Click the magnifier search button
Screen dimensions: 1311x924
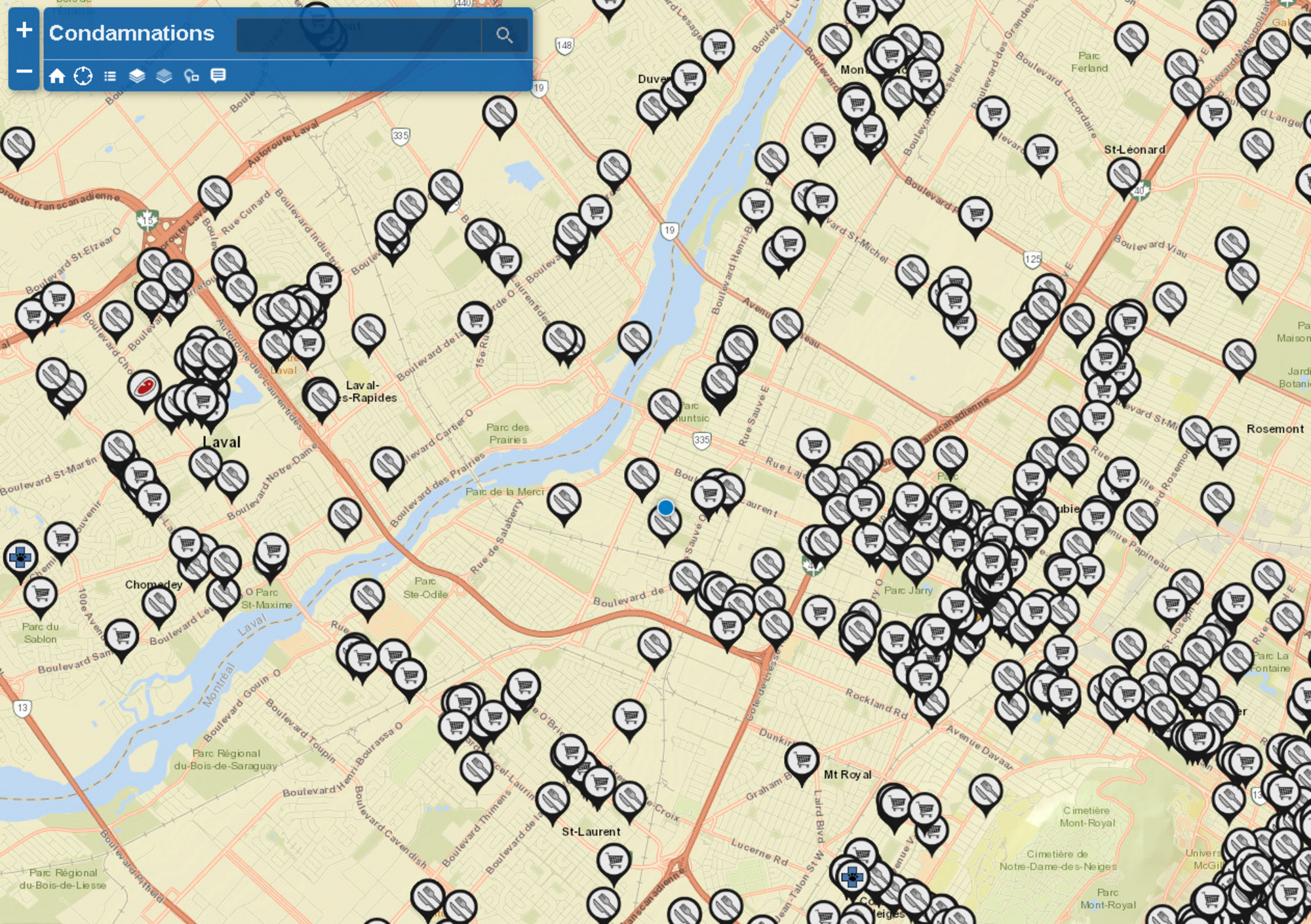coord(503,35)
